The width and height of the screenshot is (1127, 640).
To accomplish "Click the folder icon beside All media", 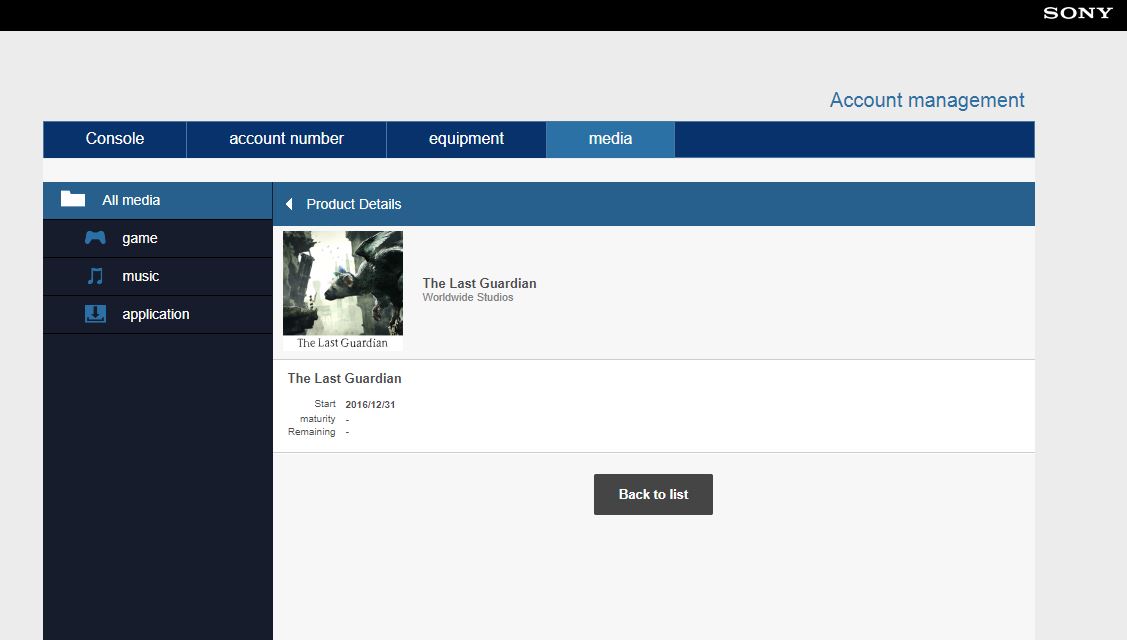I will point(73,199).
